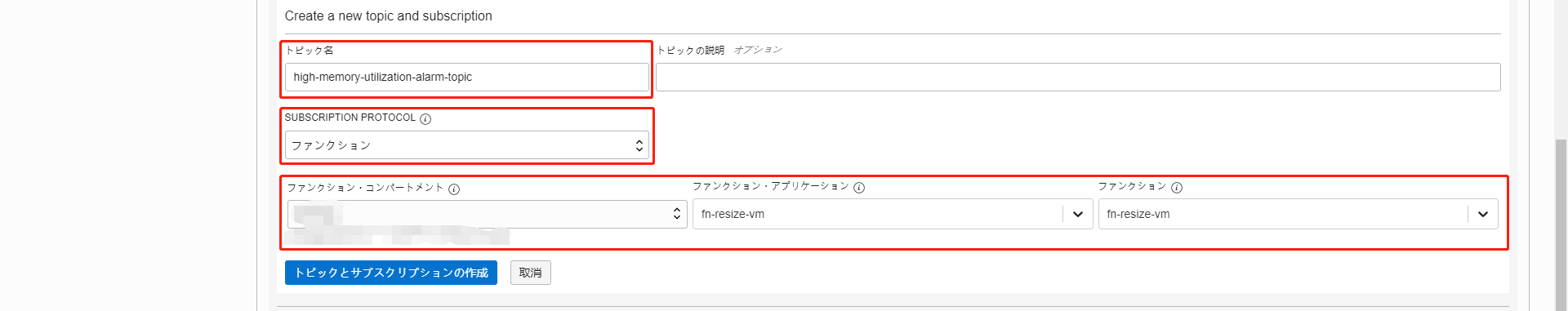1568x311 pixels.
Task: Click the SUBSCRIPTION PROTOCOL label text
Action: point(350,118)
